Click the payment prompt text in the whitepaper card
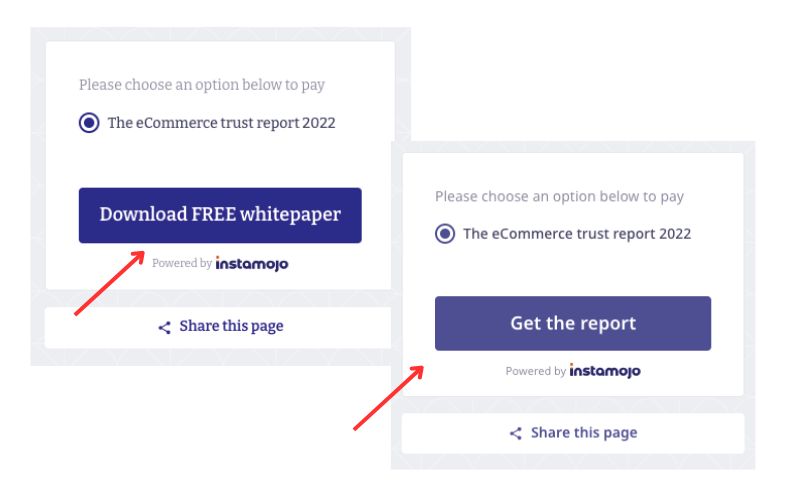The image size is (800, 500). point(202,85)
